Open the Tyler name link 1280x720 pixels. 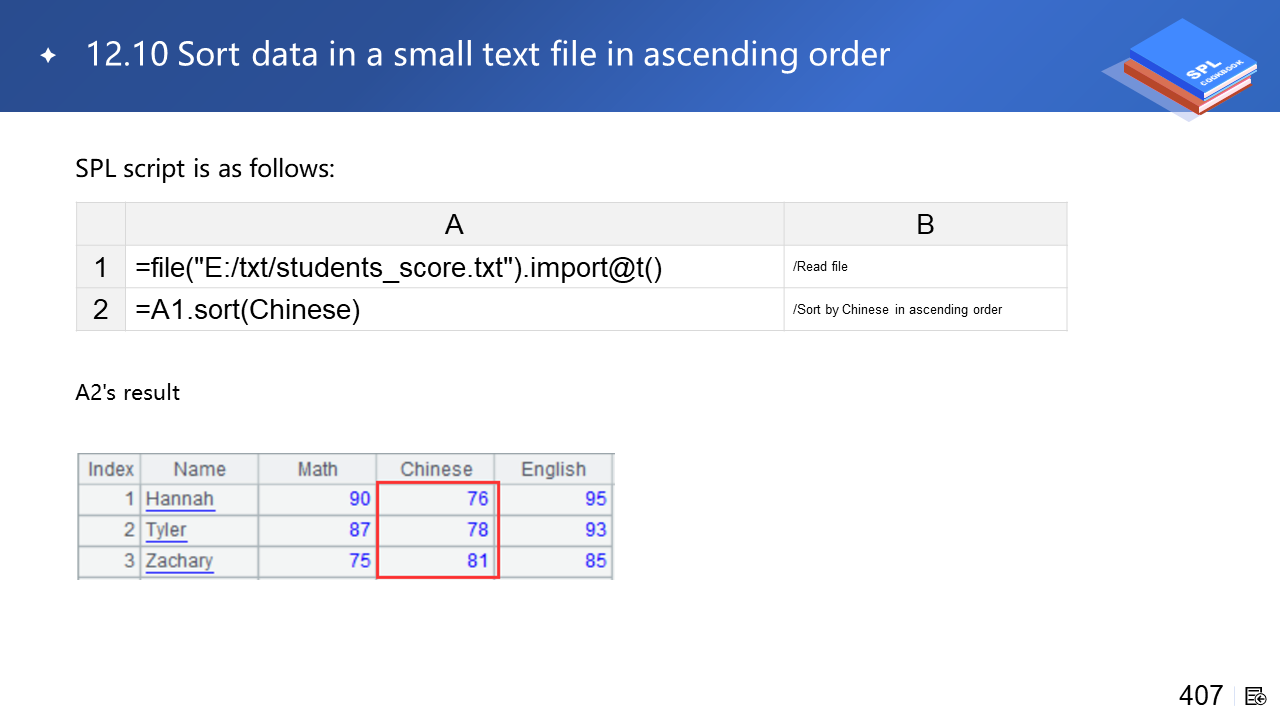pos(166,530)
